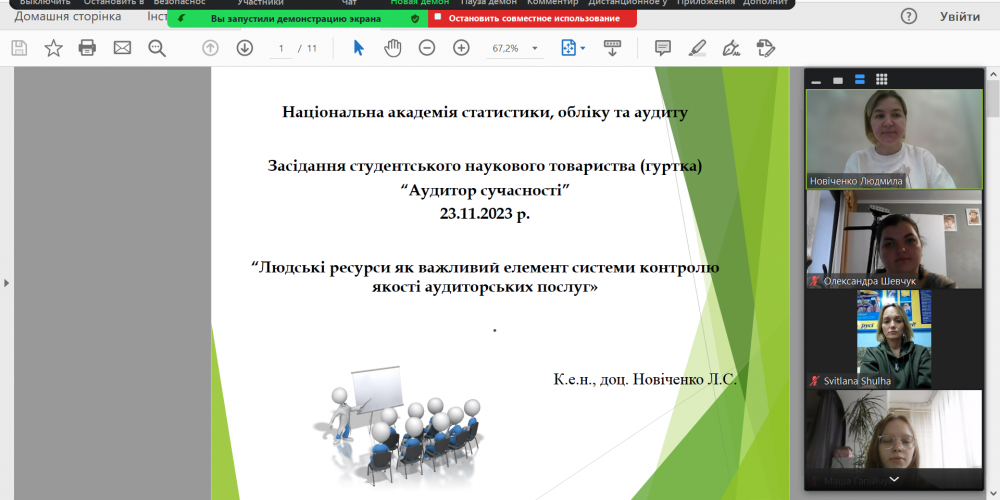
Task: Open the highlighter pen tool
Action: tap(697, 48)
